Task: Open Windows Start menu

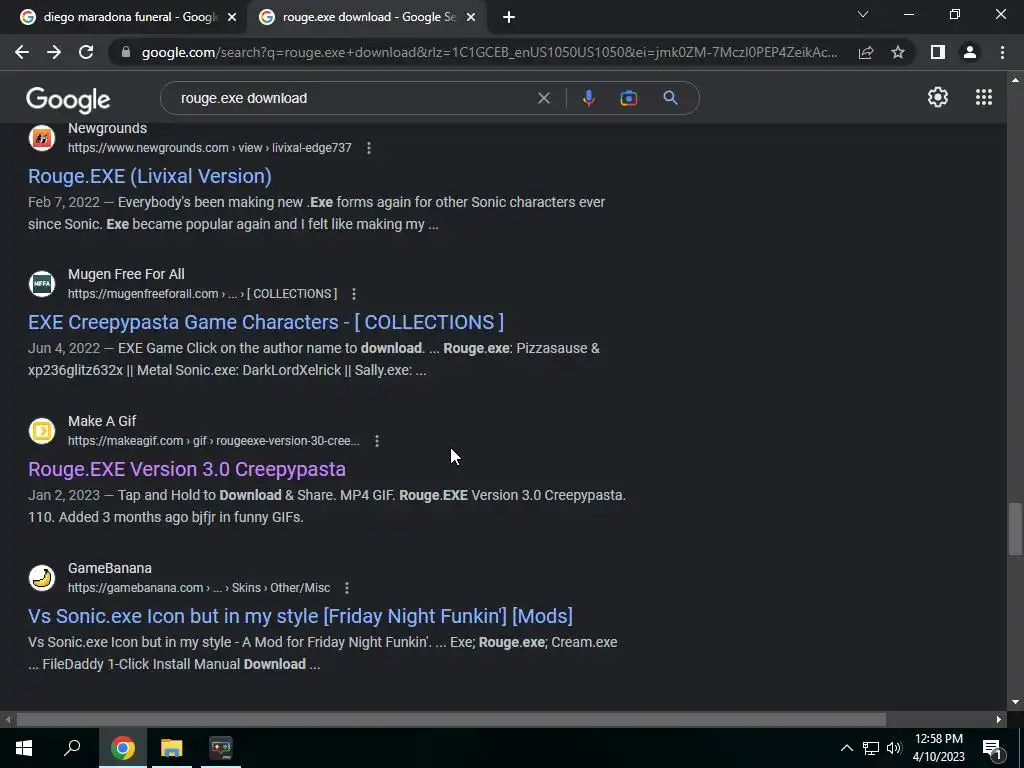Action: pos(24,748)
